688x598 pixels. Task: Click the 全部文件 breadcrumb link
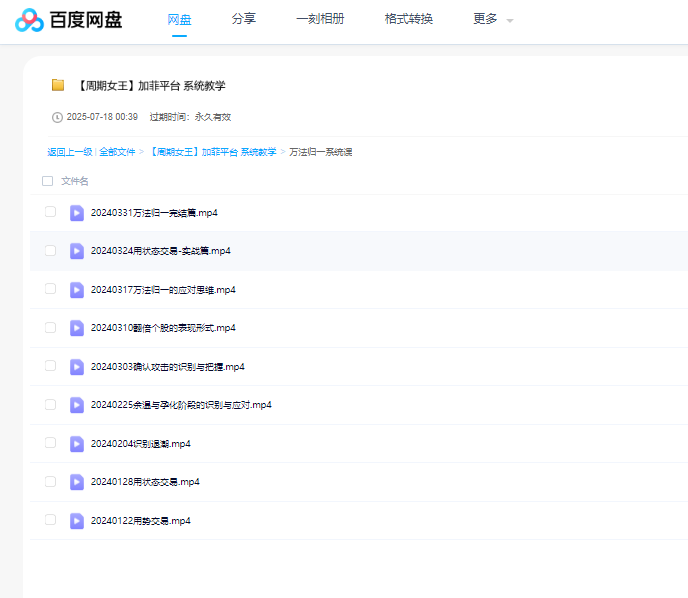point(117,152)
